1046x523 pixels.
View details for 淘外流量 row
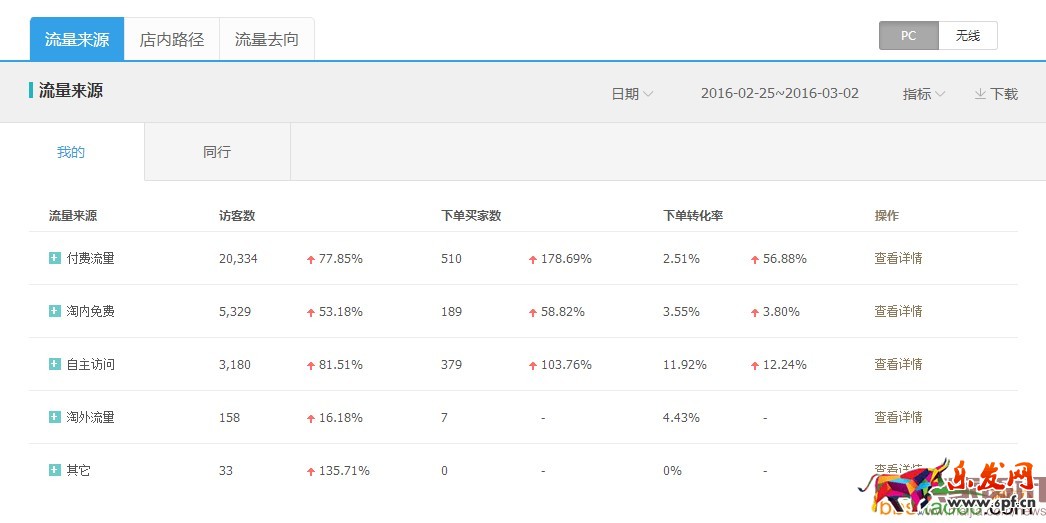(x=898, y=417)
